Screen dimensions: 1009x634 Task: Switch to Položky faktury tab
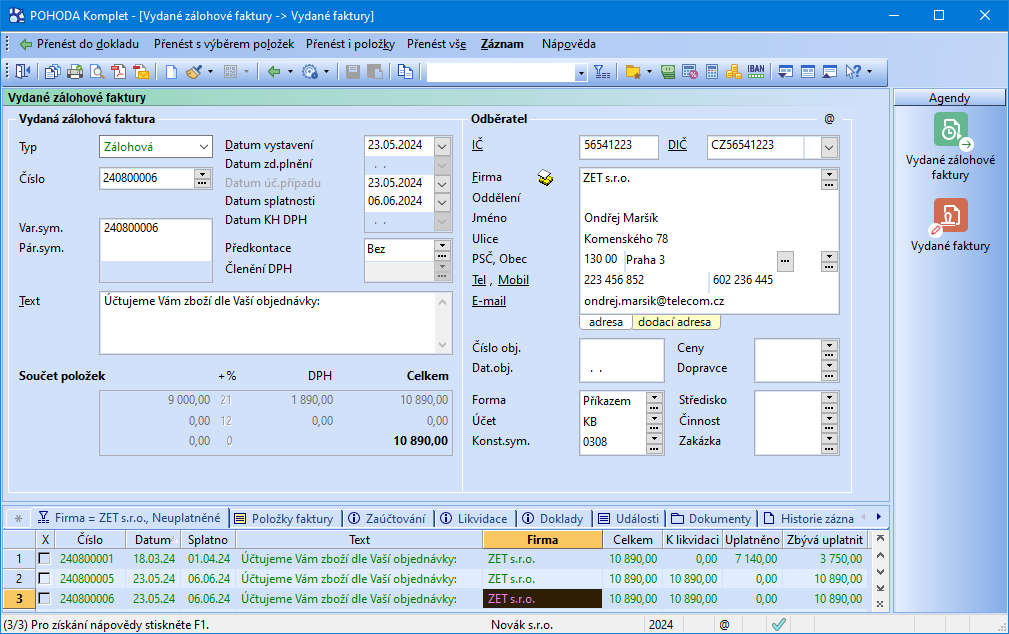point(284,518)
